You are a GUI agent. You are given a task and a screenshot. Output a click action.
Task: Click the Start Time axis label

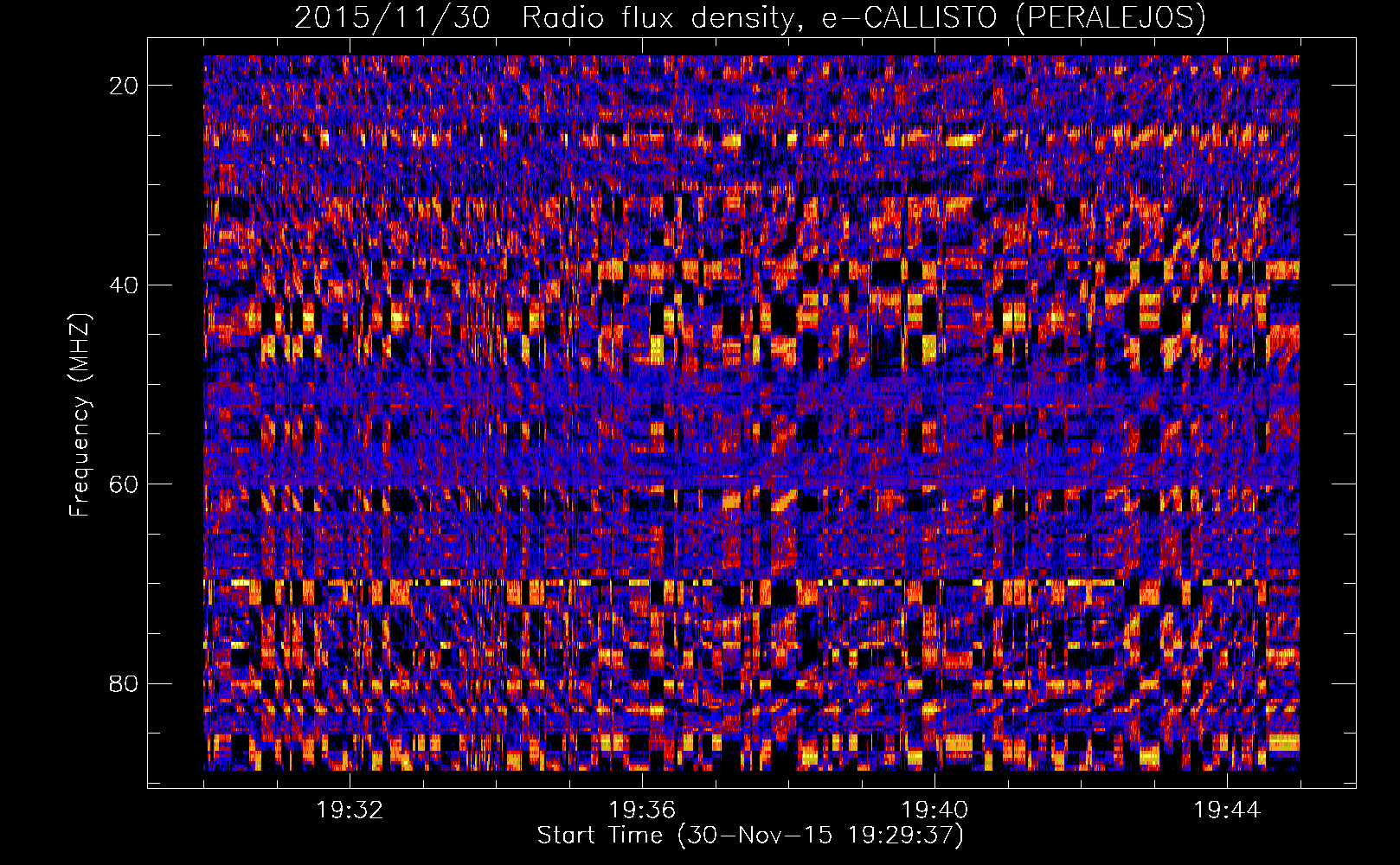[750, 836]
